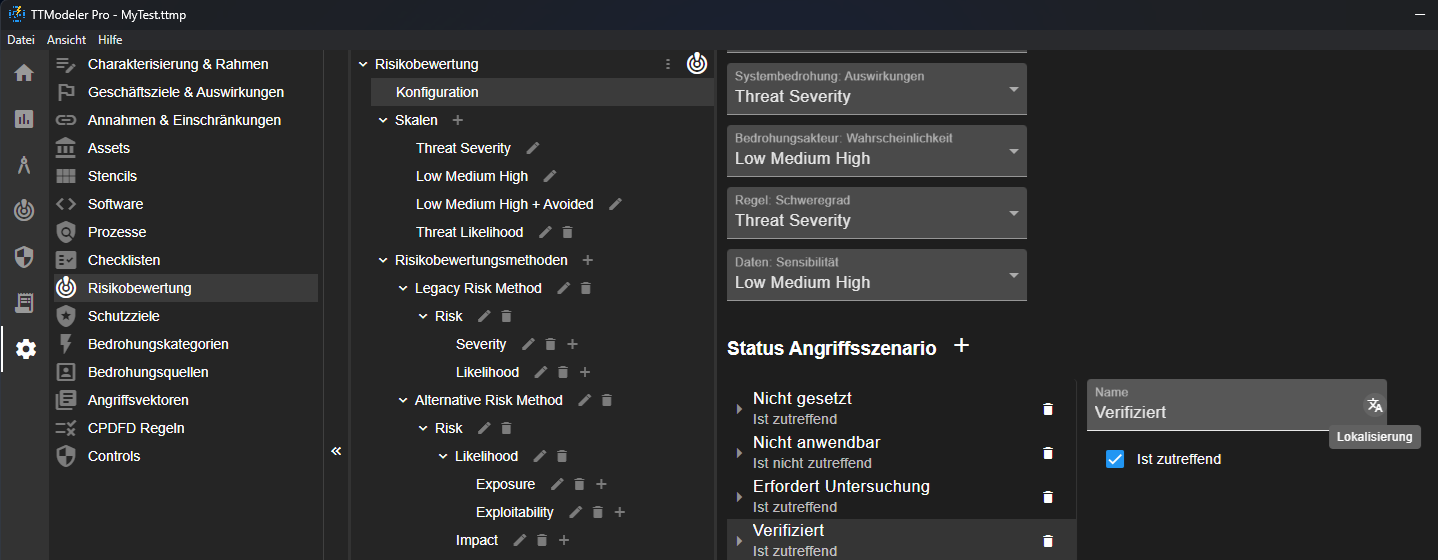Delete the Nicht gesetzt status
Screen dimensions: 1438x560
(1048, 409)
